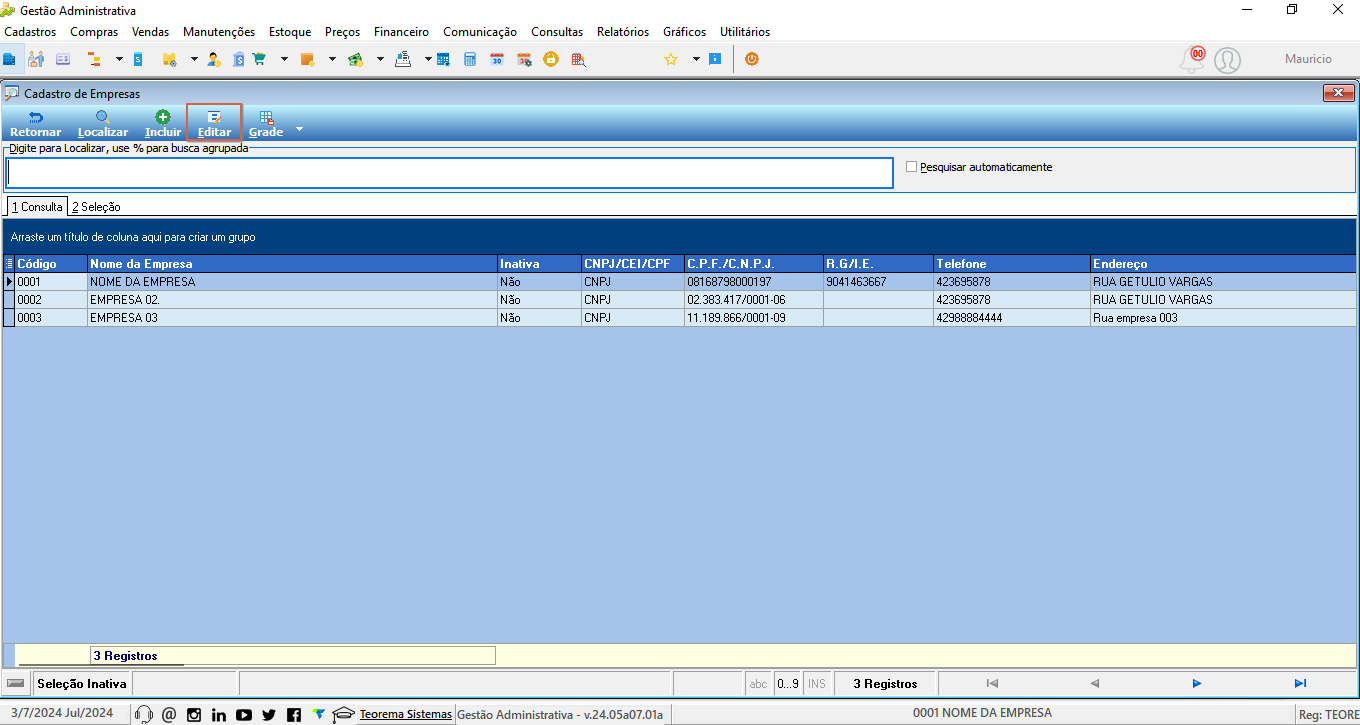Expand dropdown next to money bills icon
Image resolution: width=1360 pixels, height=725 pixels.
point(380,60)
